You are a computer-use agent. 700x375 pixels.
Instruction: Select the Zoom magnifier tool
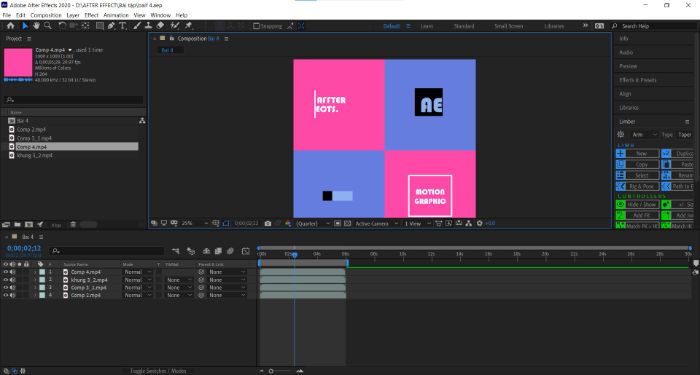[47, 26]
